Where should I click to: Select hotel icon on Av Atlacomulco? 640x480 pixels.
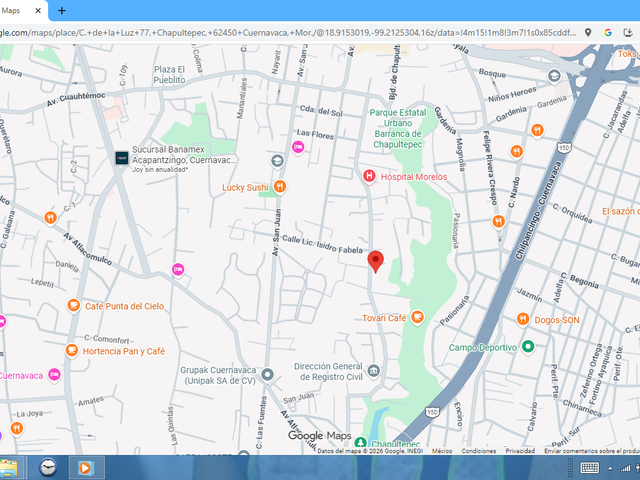point(178,269)
